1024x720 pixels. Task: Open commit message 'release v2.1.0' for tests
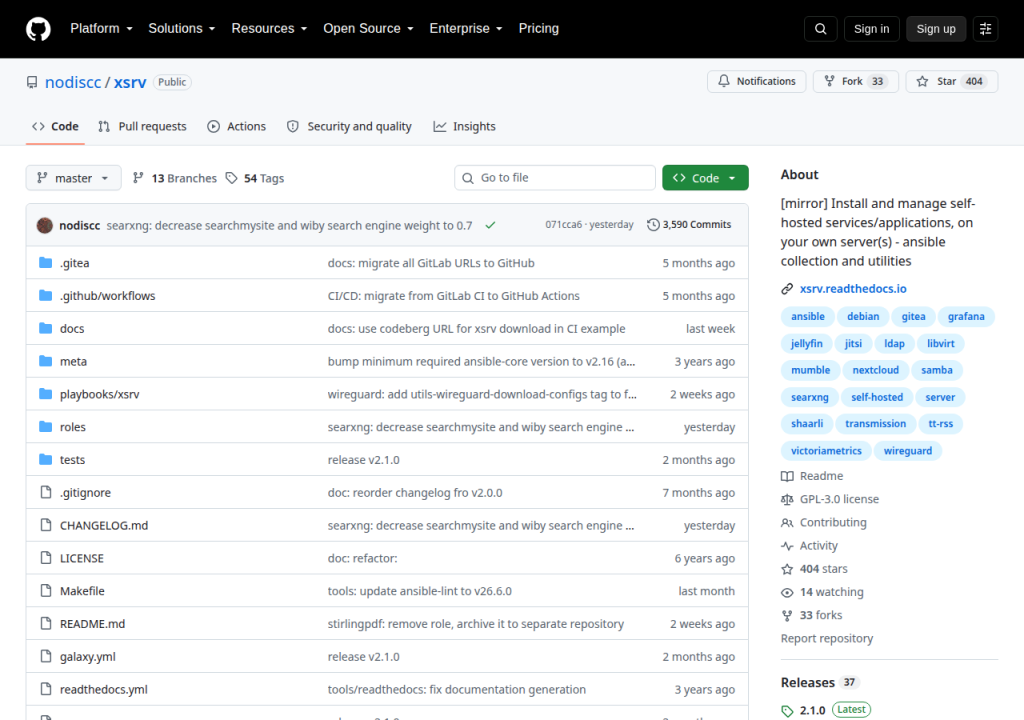364,460
